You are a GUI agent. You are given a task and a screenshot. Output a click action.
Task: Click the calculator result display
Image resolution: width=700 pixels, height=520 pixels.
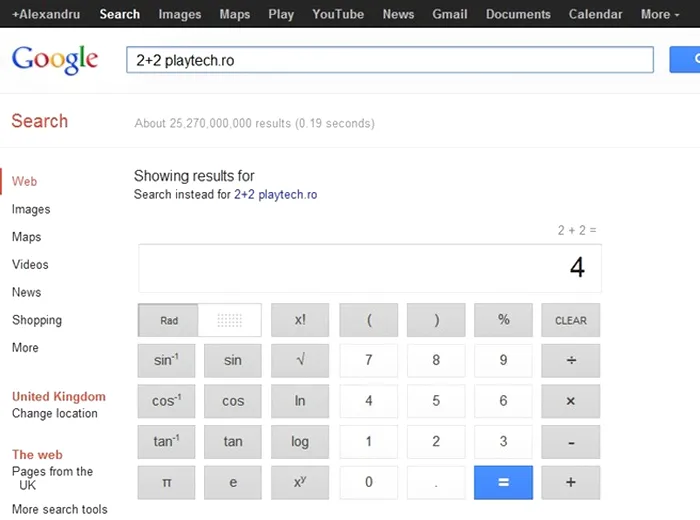pos(370,268)
